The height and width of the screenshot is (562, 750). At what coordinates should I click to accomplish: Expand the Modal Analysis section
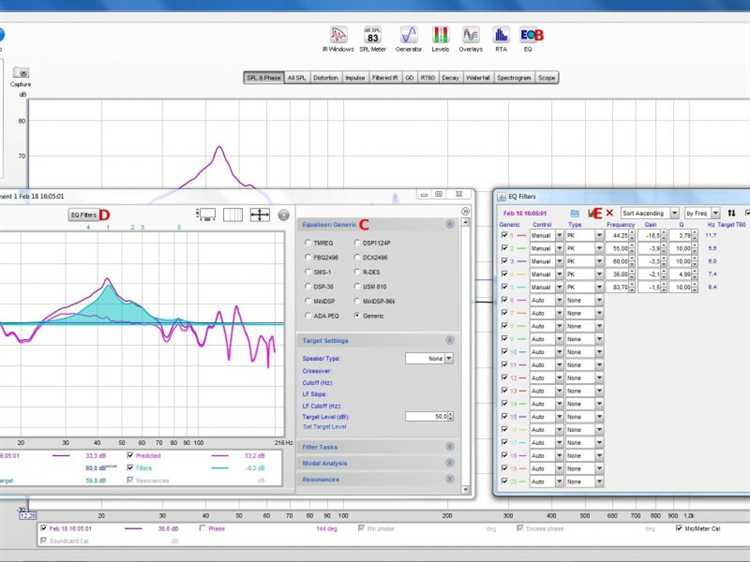point(449,463)
